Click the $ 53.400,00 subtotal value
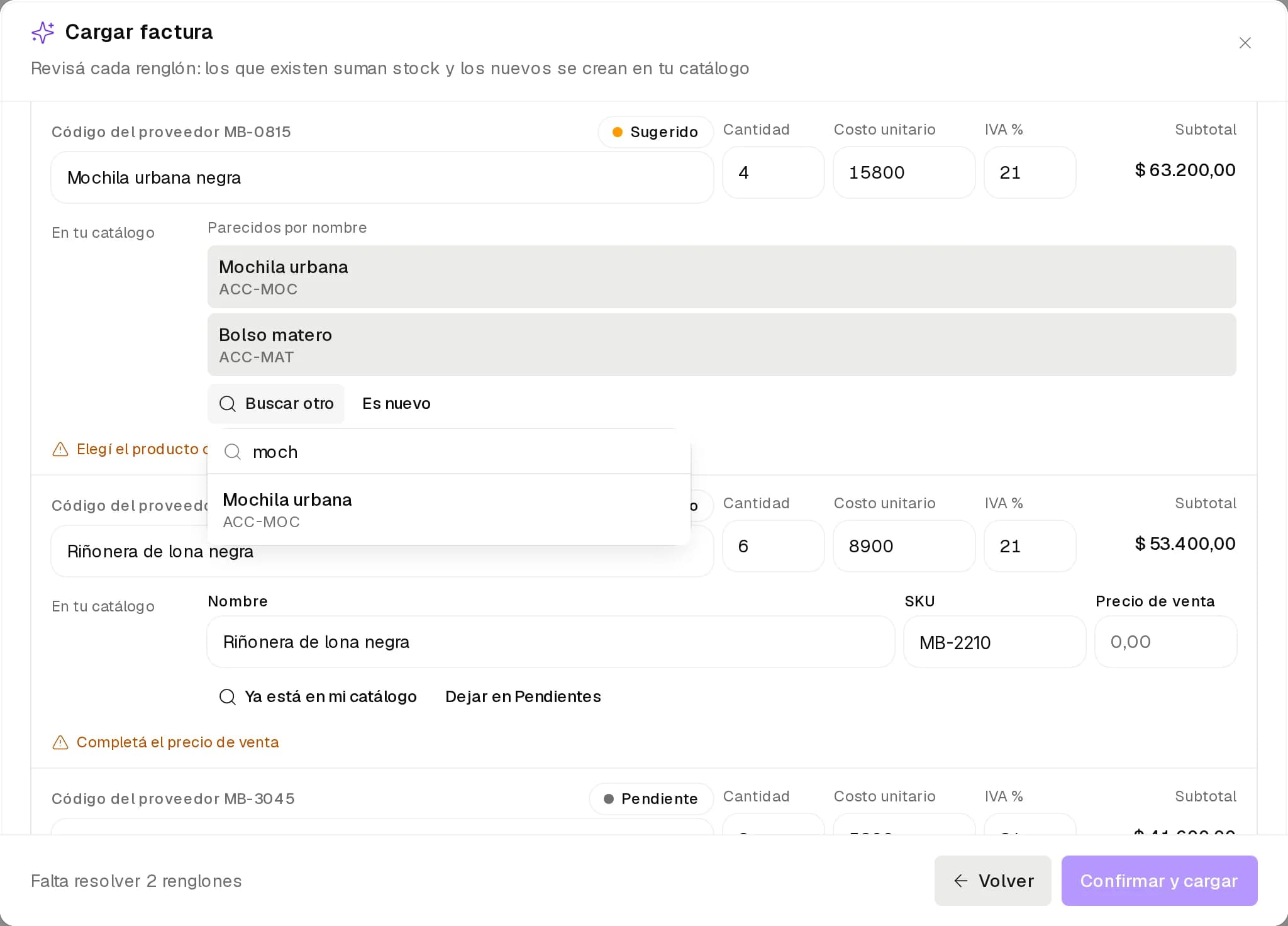This screenshot has width=1288, height=926. click(1185, 544)
